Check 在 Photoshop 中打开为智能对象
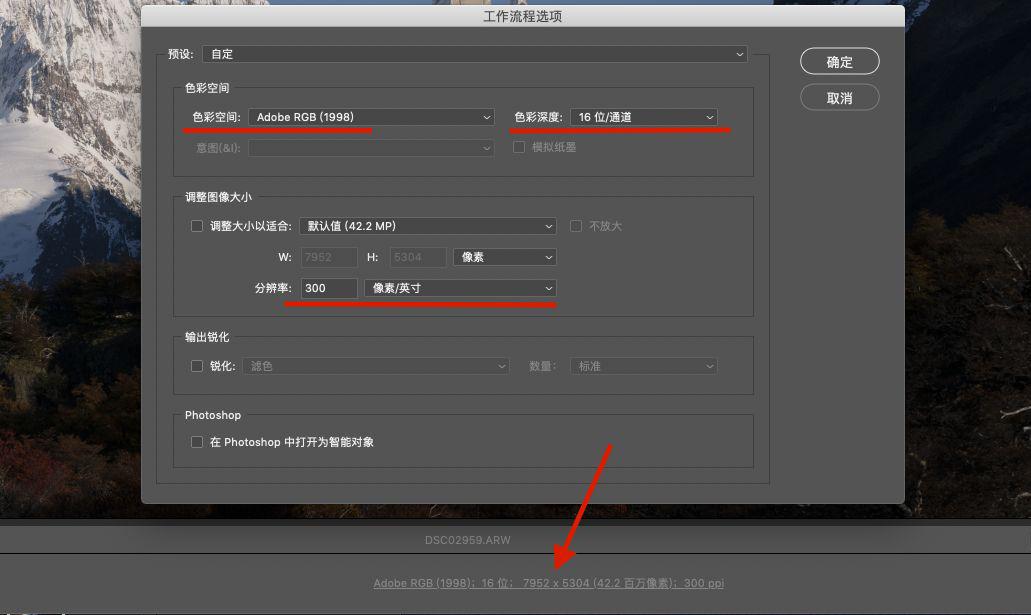1031x615 pixels. (x=197, y=441)
